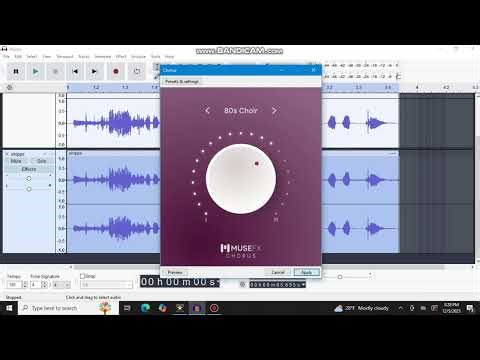Close the second track using its X
Screen dimensions: 480x360
click(x=7, y=154)
